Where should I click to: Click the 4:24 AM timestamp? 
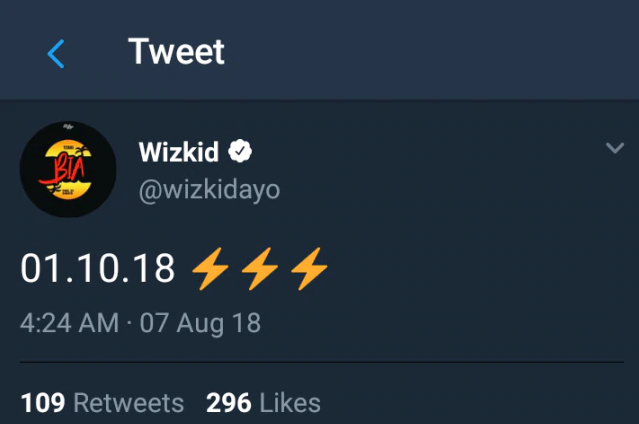pos(70,323)
